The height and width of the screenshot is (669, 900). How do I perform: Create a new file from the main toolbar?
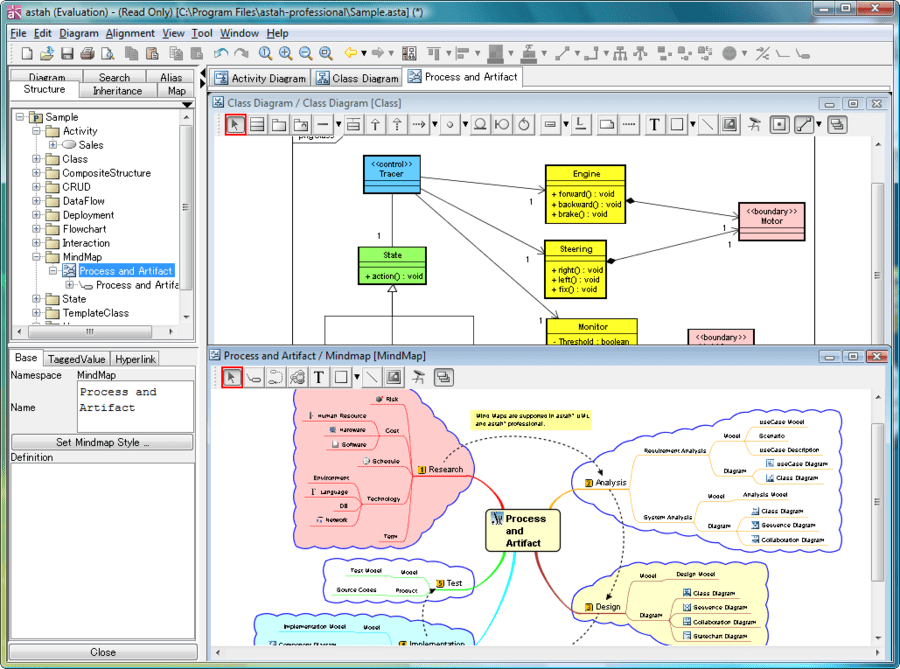click(x=27, y=53)
